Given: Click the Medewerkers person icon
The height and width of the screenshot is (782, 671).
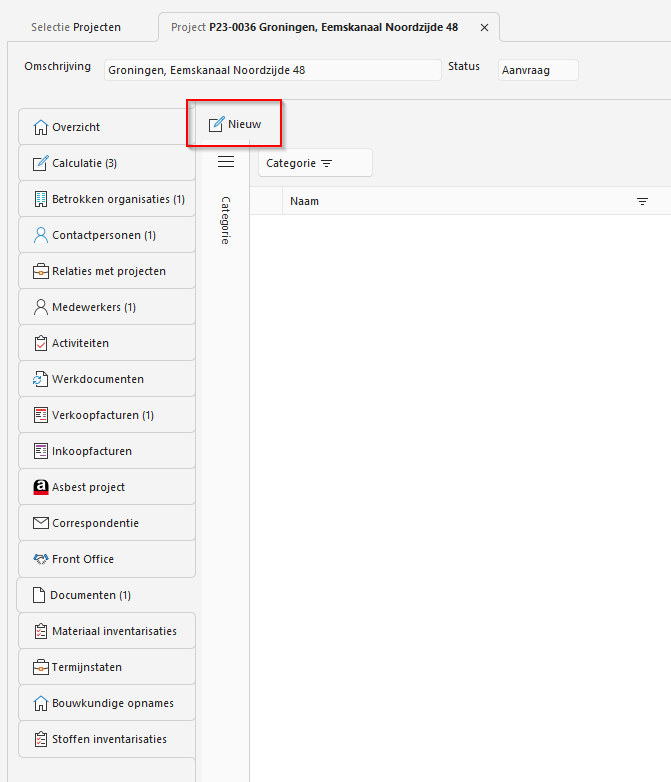Looking at the screenshot, I should tap(40, 307).
